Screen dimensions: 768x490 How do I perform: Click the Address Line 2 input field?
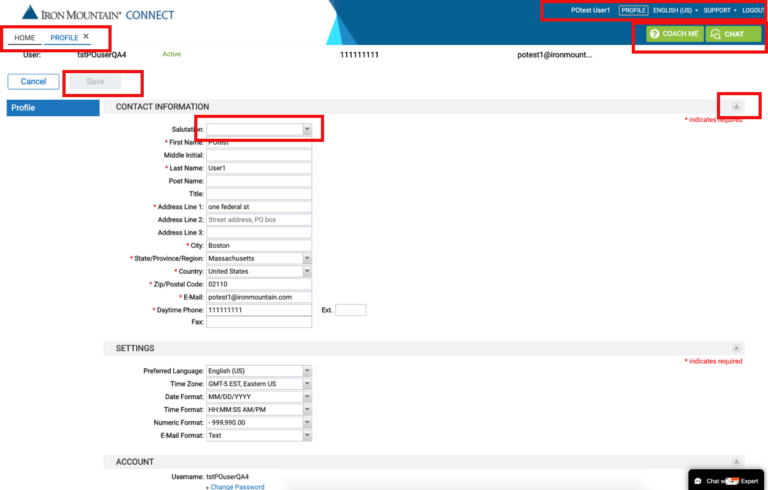tap(258, 219)
